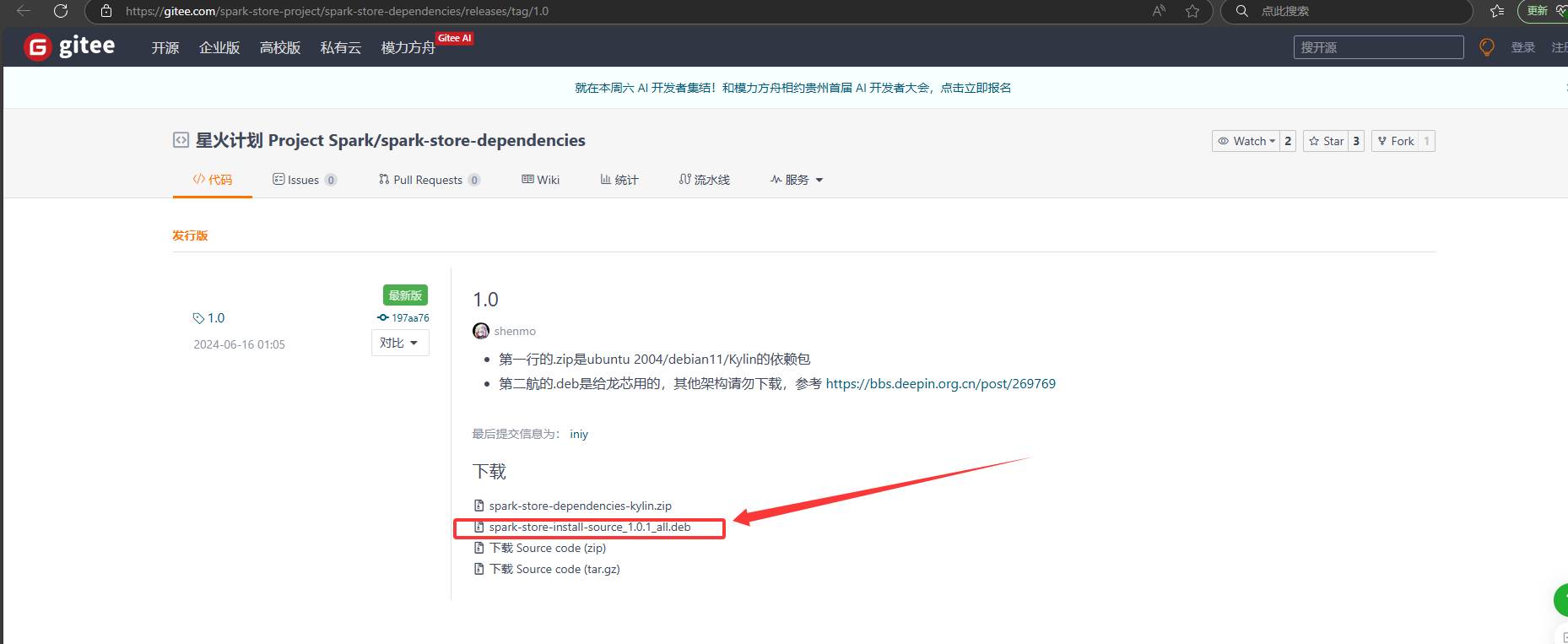The width and height of the screenshot is (1568, 644).
Task: Click the orange lightbulb icon
Action: coord(1487,47)
